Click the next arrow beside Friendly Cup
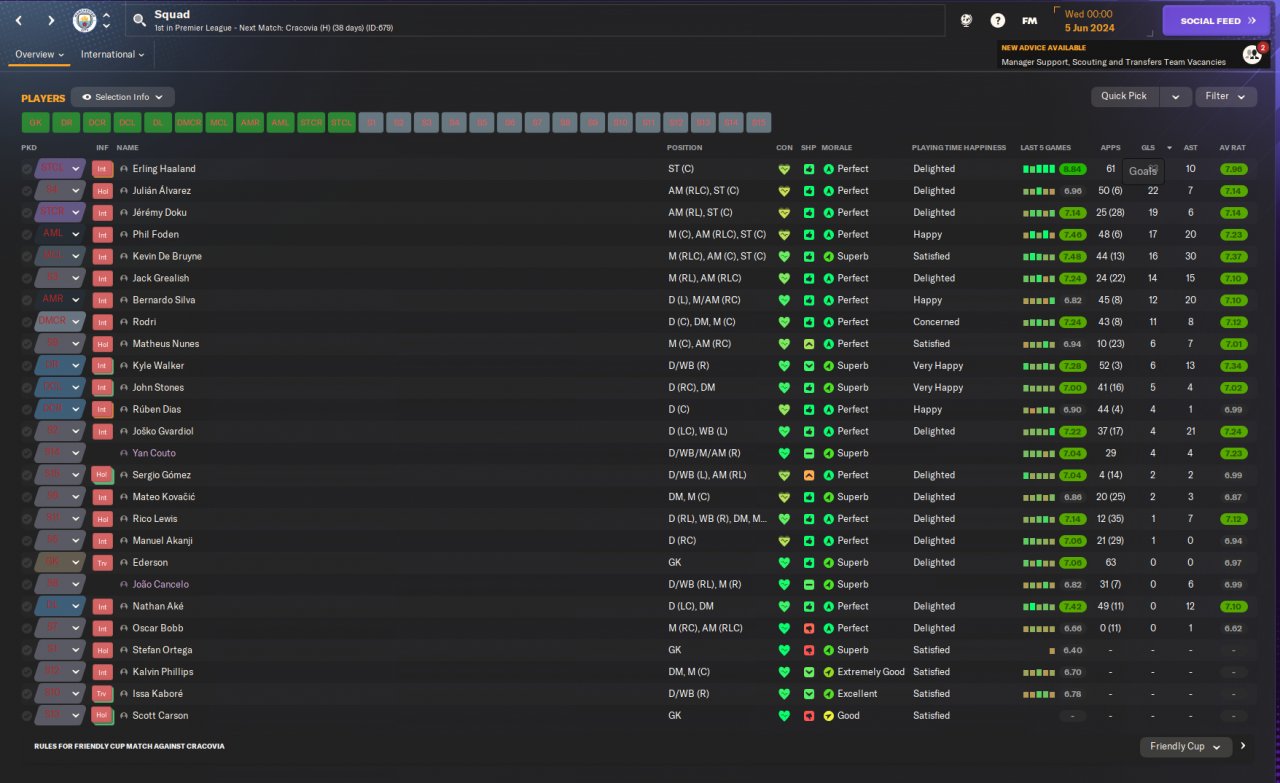This screenshot has width=1280, height=783. point(1243,746)
